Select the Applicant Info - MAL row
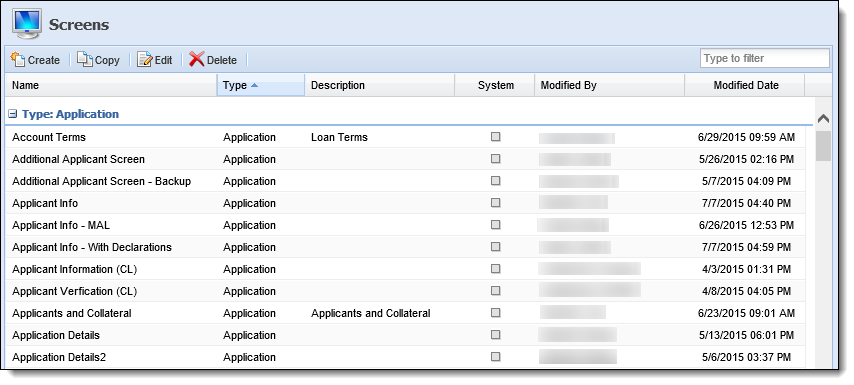The width and height of the screenshot is (854, 385). pyautogui.click(x=409, y=225)
